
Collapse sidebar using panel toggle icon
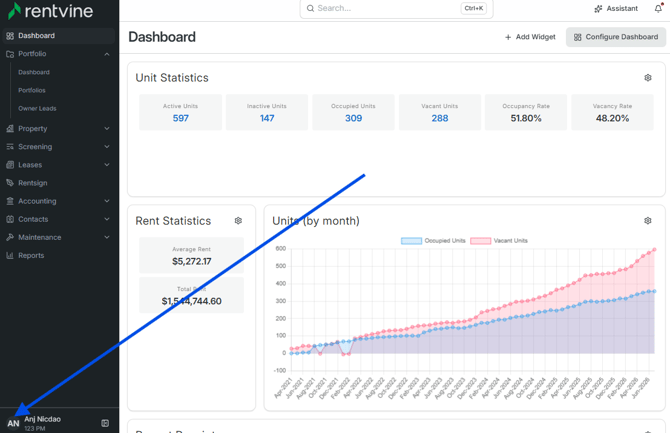[105, 423]
